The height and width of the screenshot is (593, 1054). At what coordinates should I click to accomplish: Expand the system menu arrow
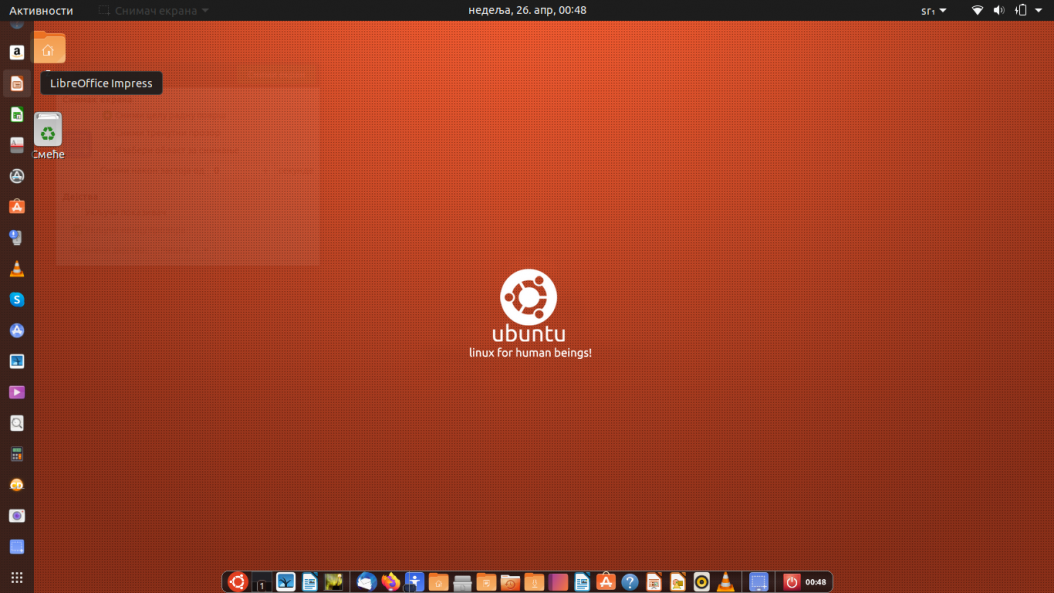coord(1039,10)
